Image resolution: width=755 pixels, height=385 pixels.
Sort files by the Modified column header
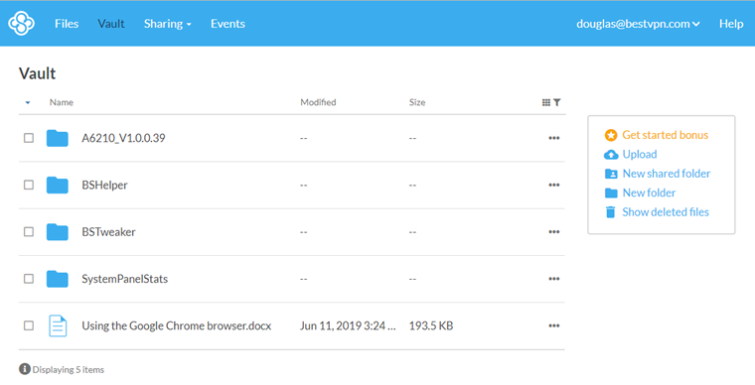(318, 102)
